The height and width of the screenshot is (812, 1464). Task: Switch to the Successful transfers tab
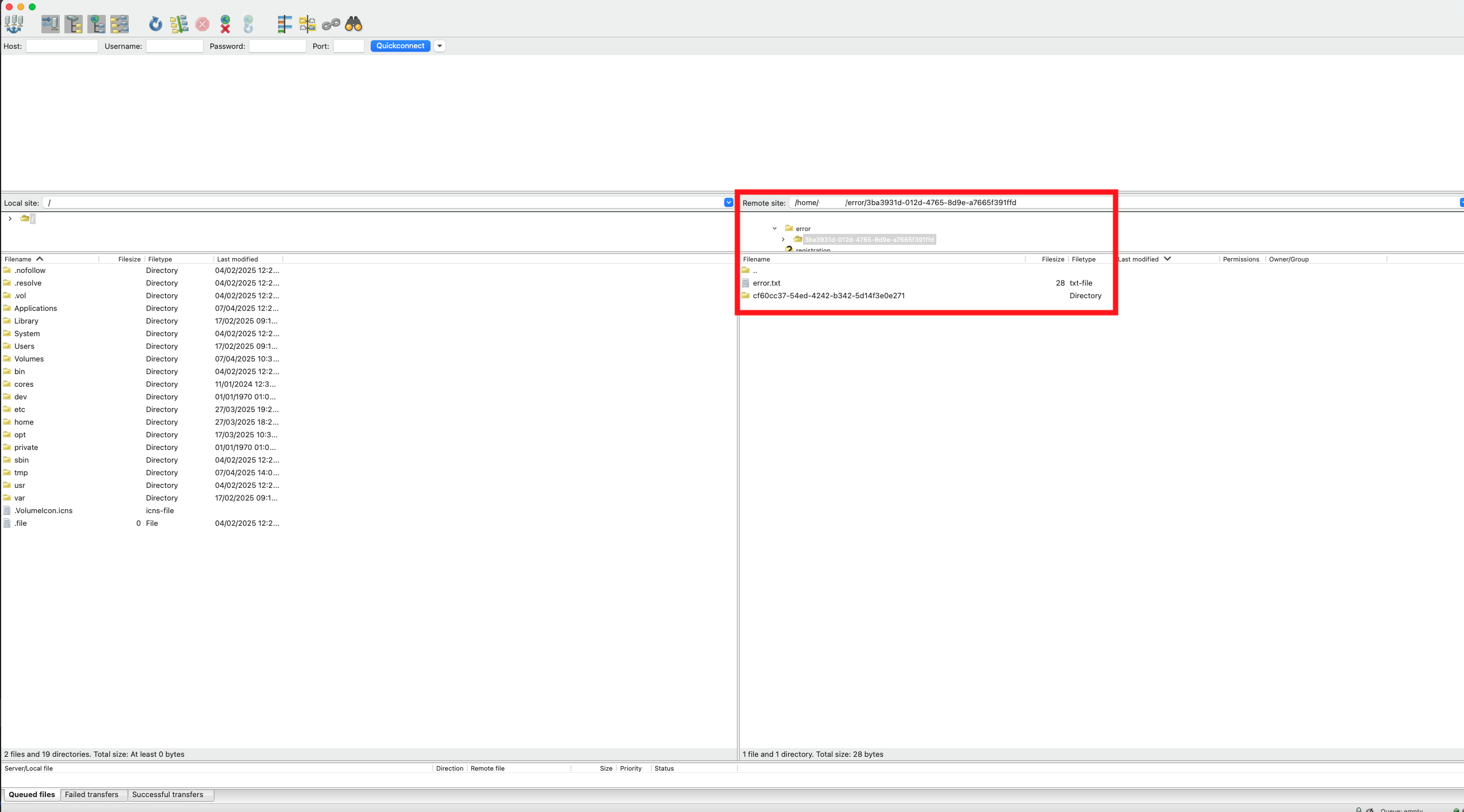click(168, 795)
